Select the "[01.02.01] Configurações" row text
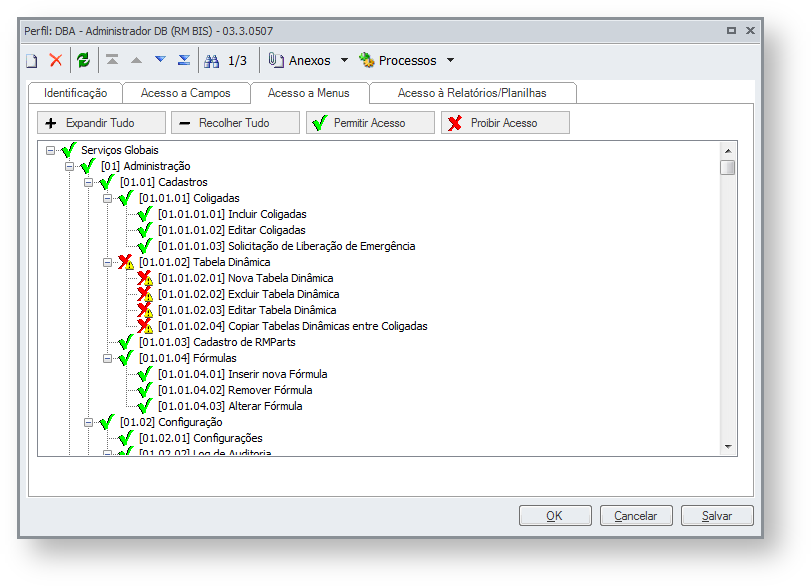 click(x=200, y=438)
